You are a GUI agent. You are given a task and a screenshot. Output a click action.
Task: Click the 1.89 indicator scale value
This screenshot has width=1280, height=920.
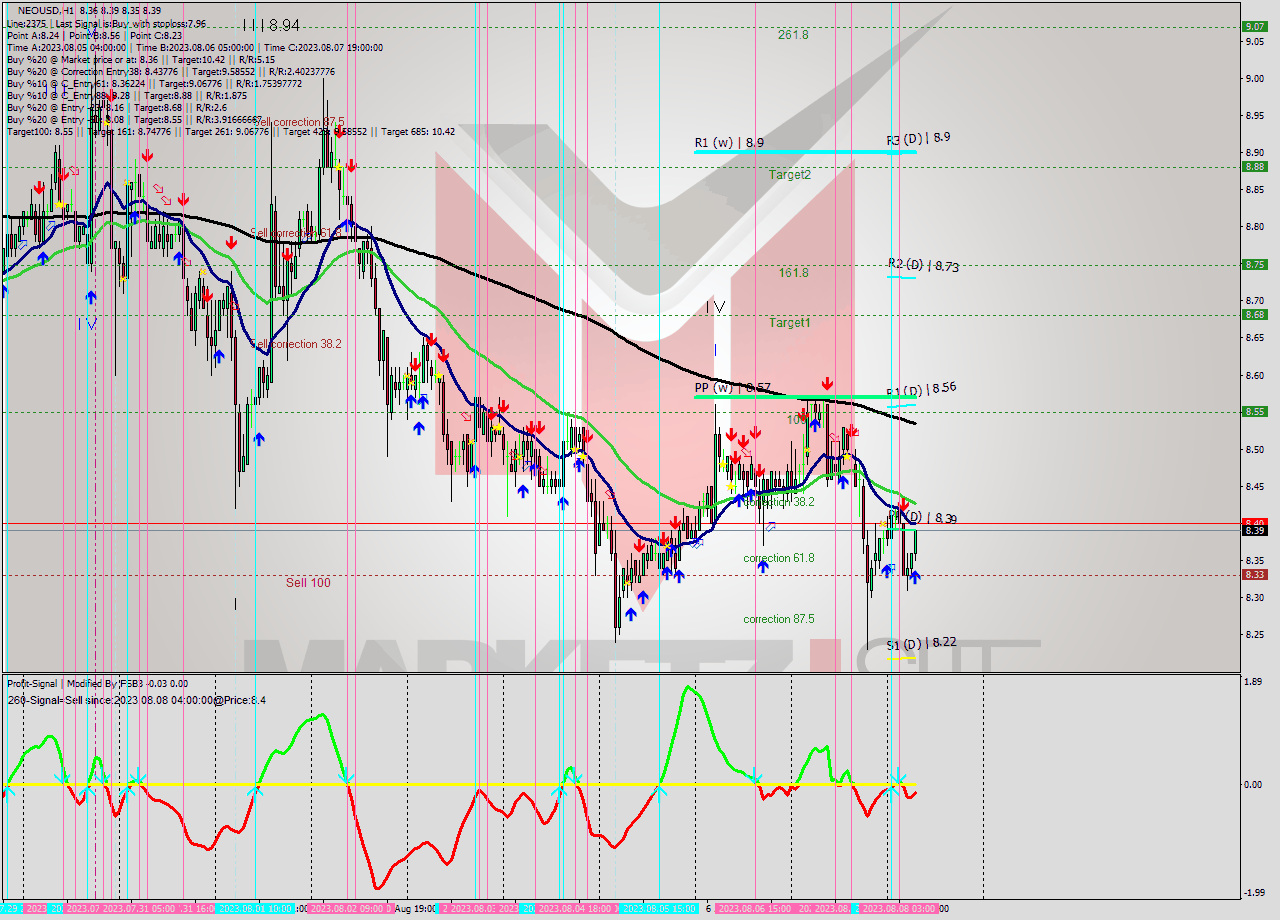click(1252, 682)
